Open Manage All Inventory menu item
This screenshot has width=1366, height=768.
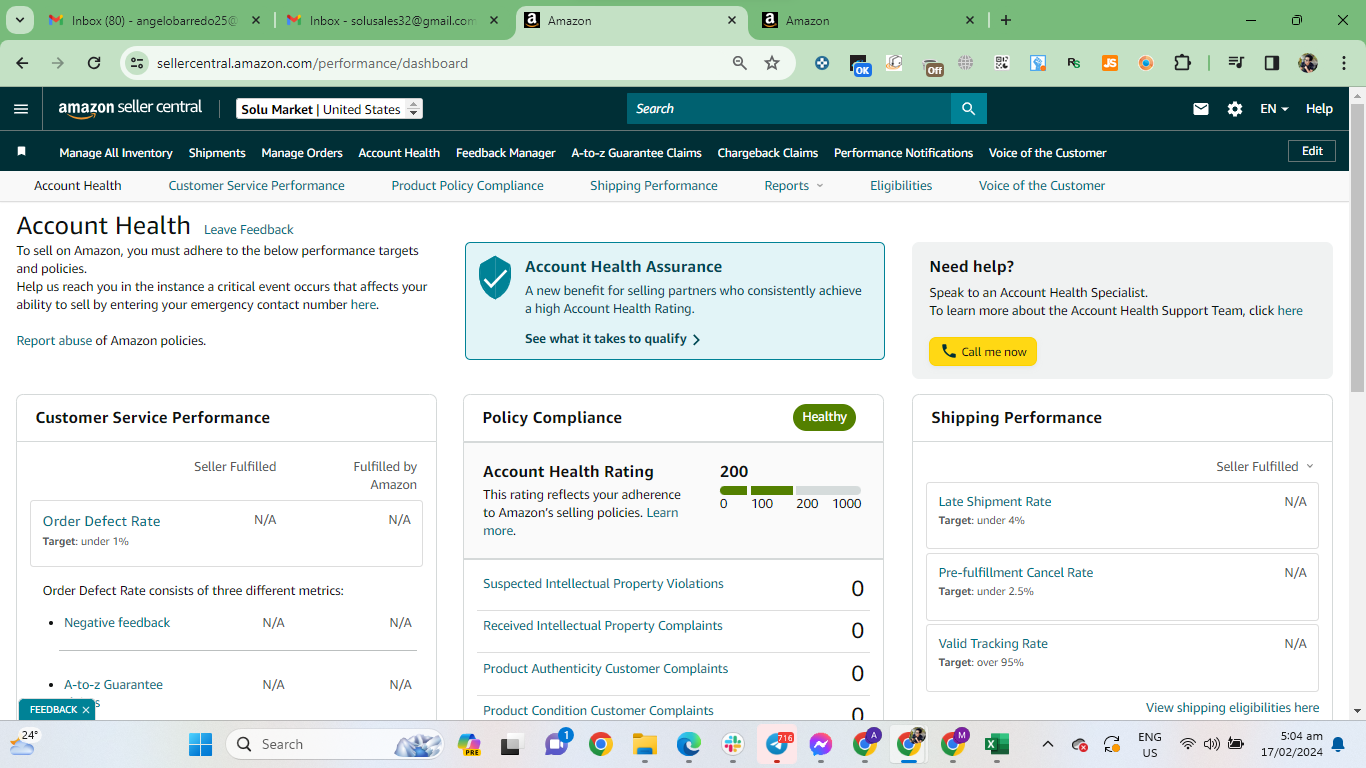(116, 153)
